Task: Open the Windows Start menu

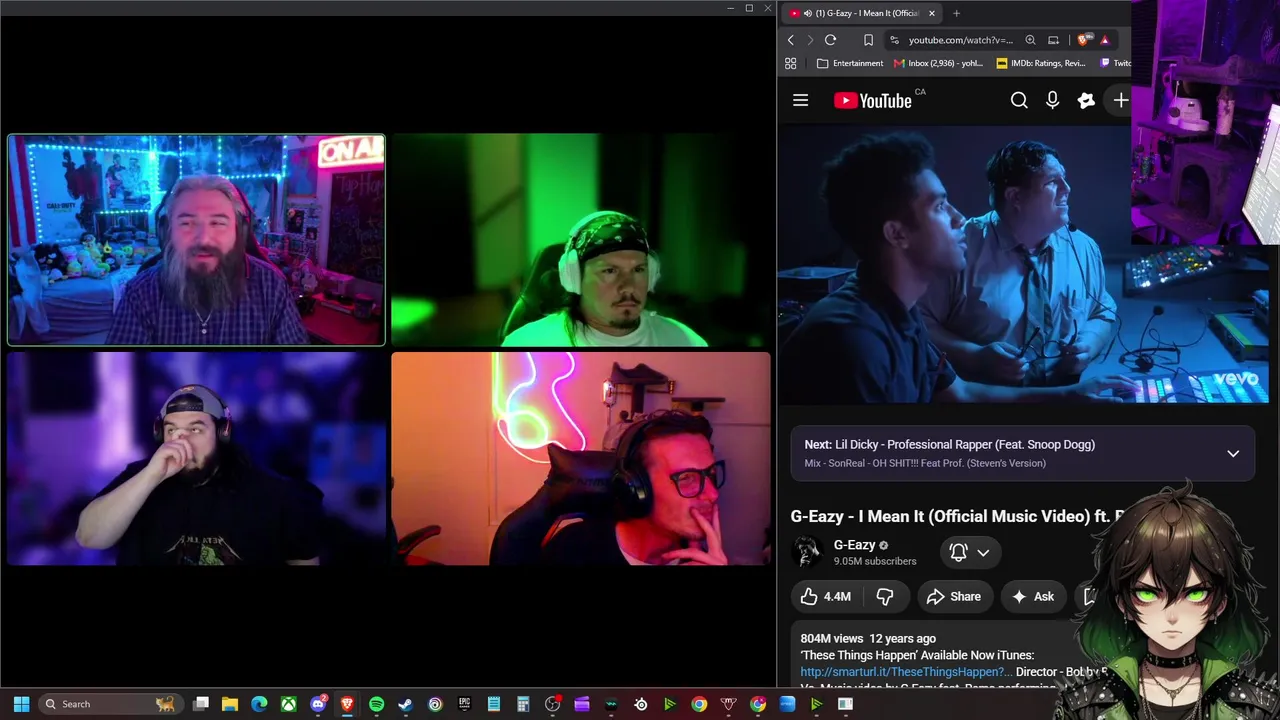Action: point(21,704)
